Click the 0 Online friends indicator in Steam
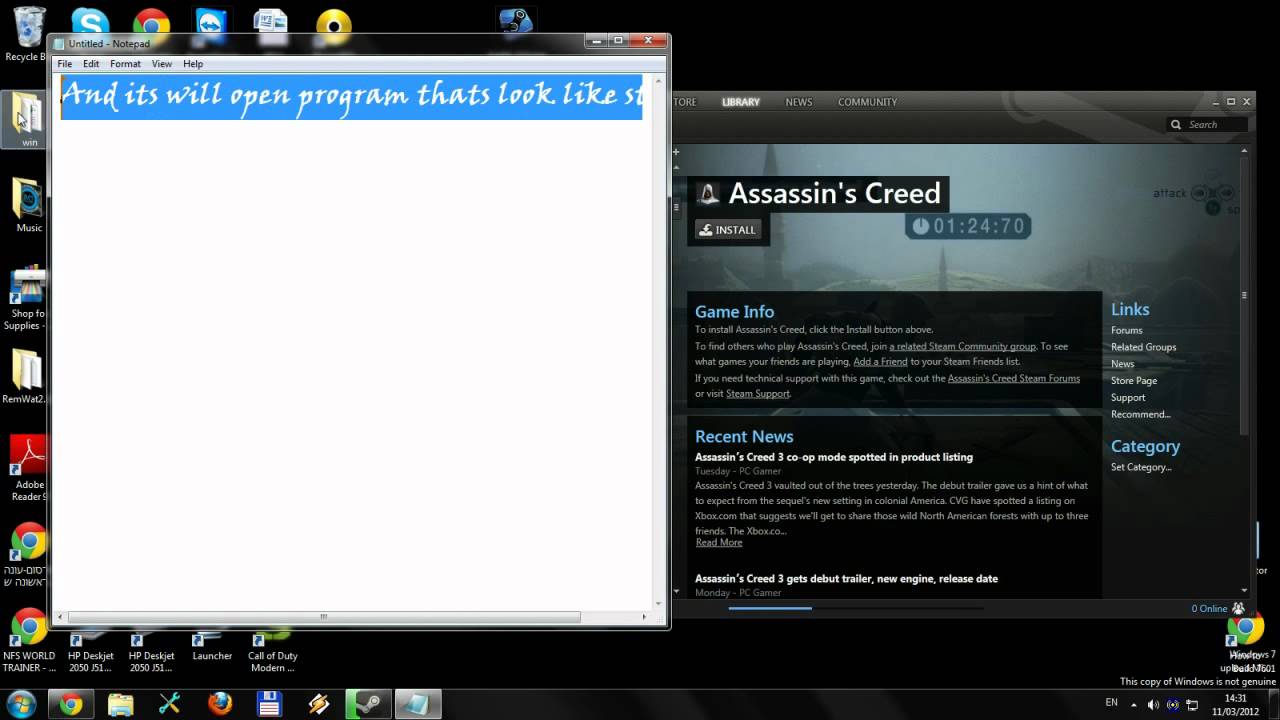 [1217, 608]
